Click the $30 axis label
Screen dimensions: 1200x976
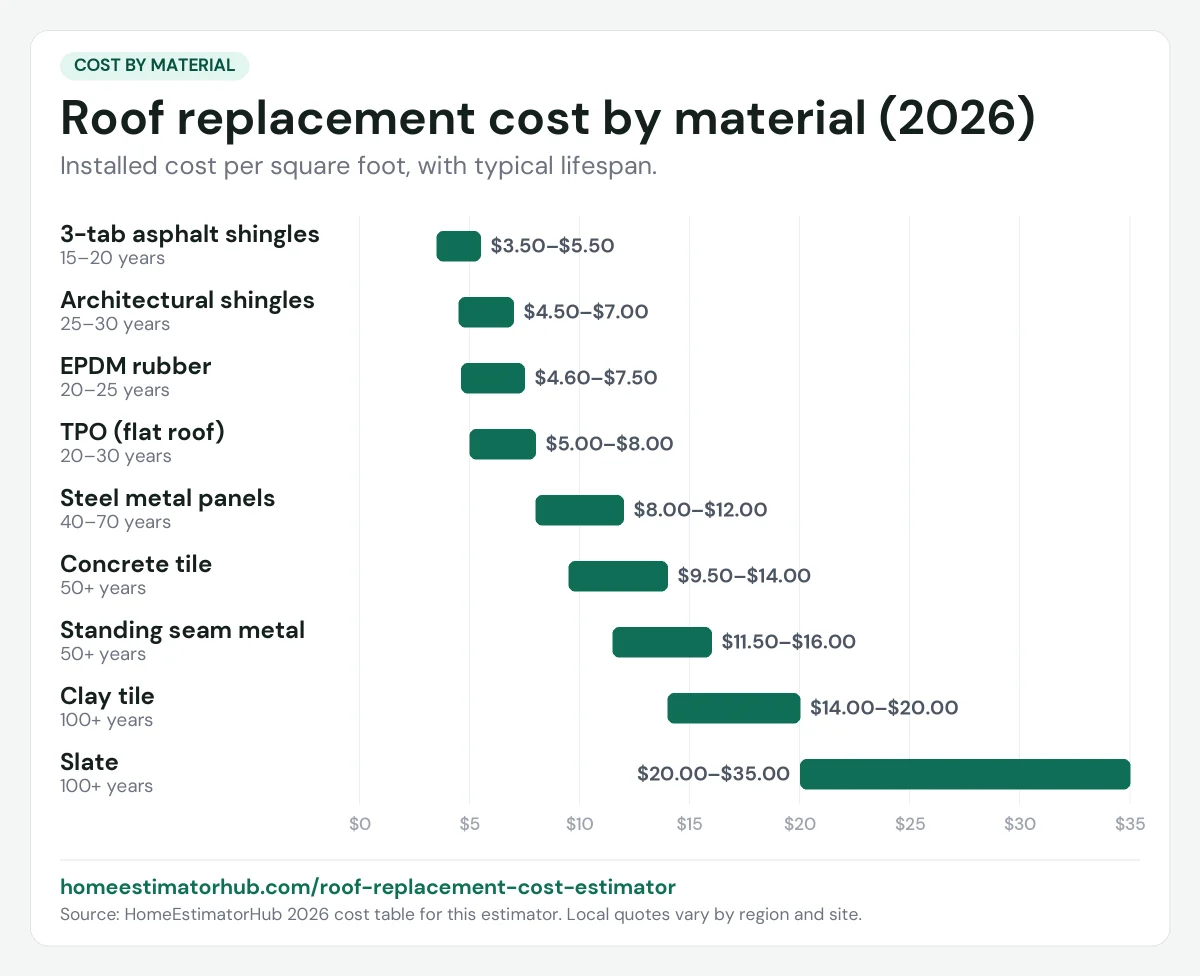(x=1020, y=824)
